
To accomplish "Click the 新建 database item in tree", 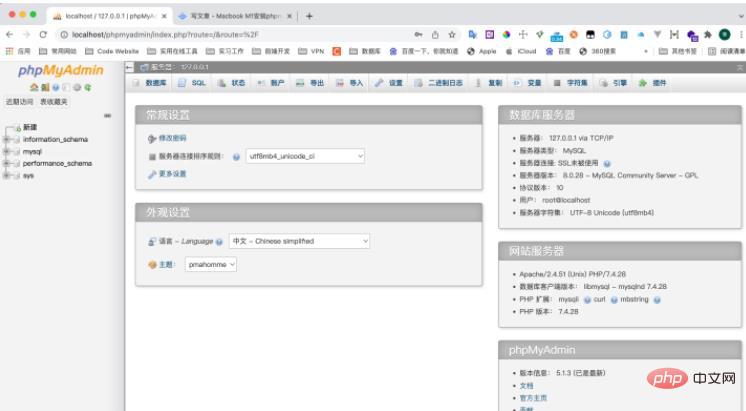I will (30, 127).
